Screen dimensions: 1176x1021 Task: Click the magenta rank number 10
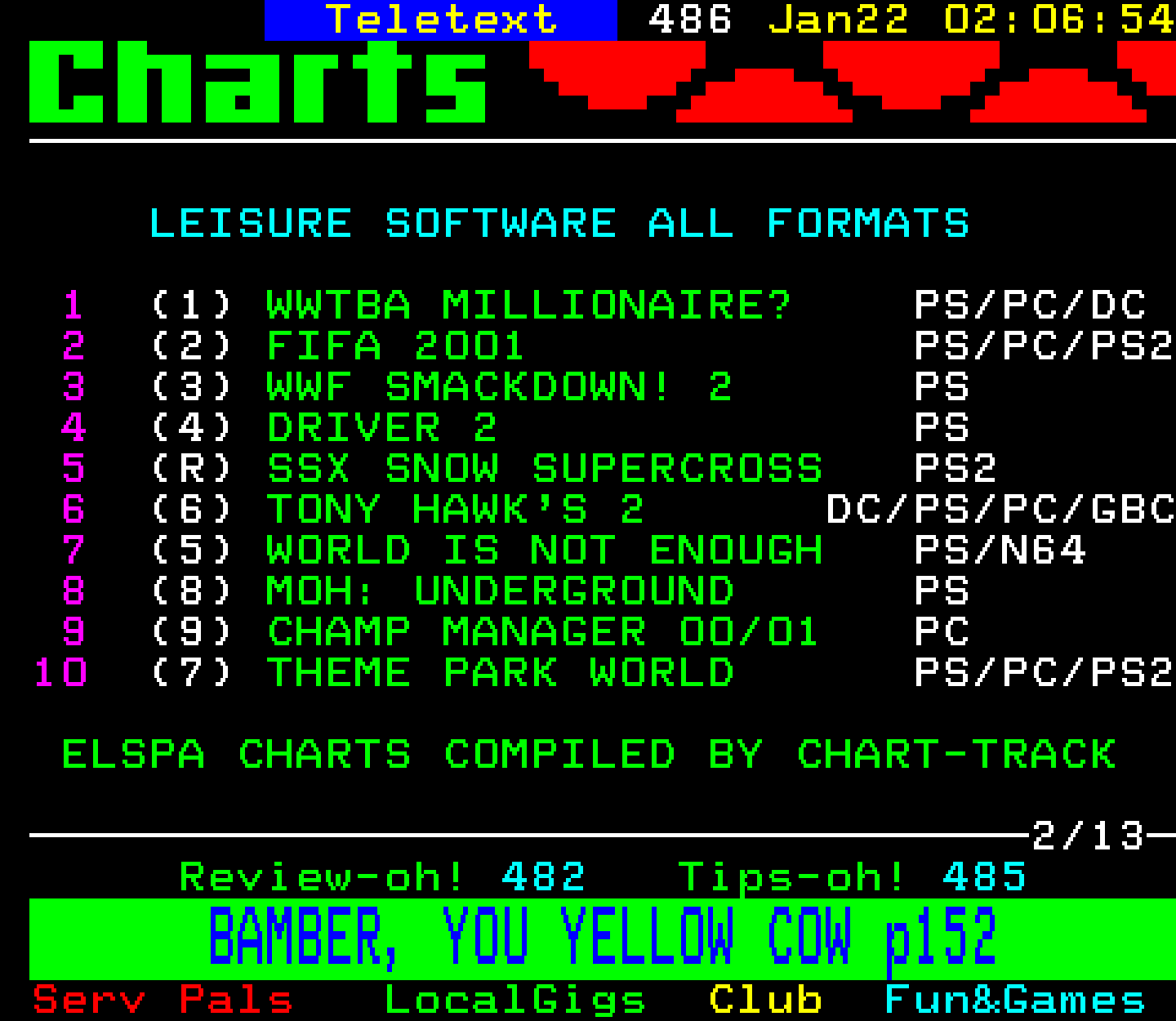click(60, 672)
